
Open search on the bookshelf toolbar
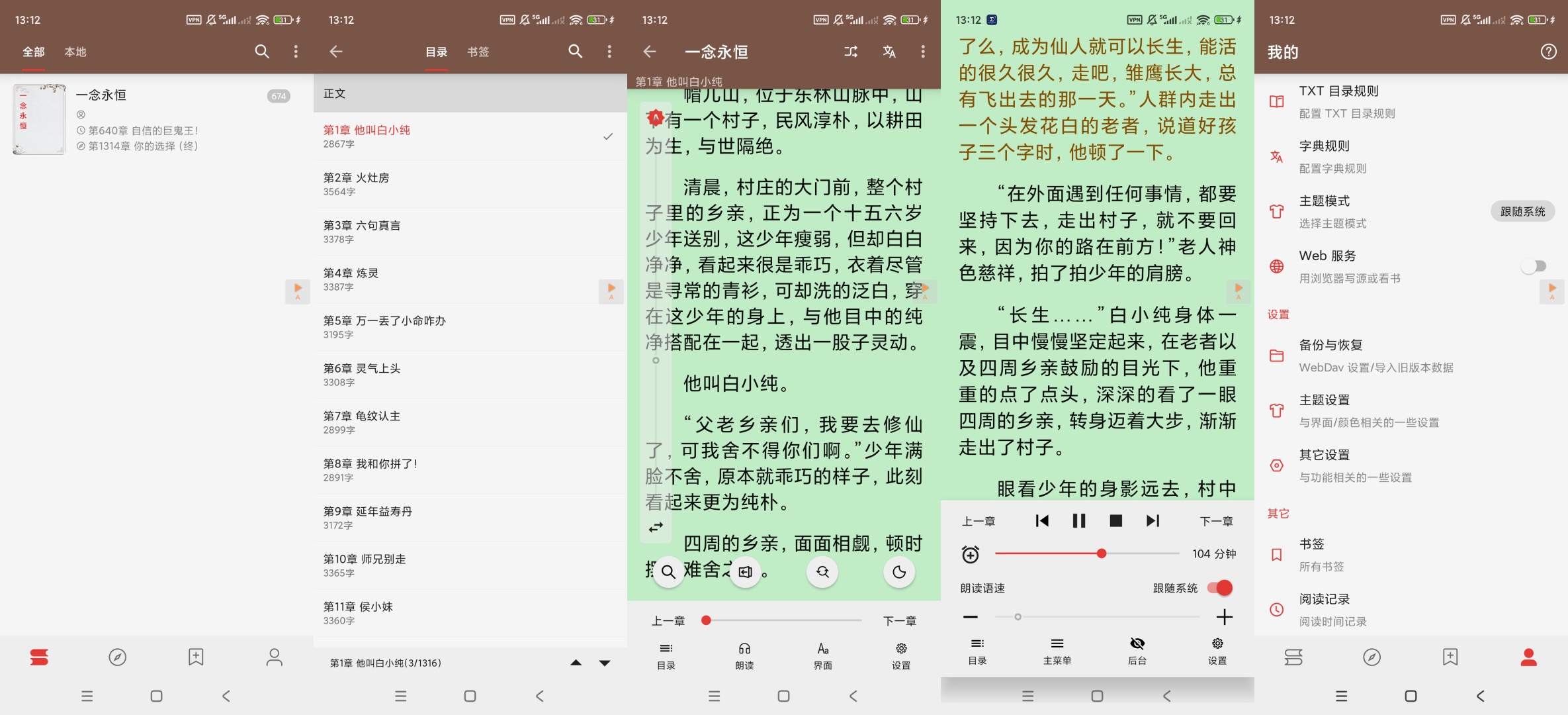pyautogui.click(x=262, y=52)
